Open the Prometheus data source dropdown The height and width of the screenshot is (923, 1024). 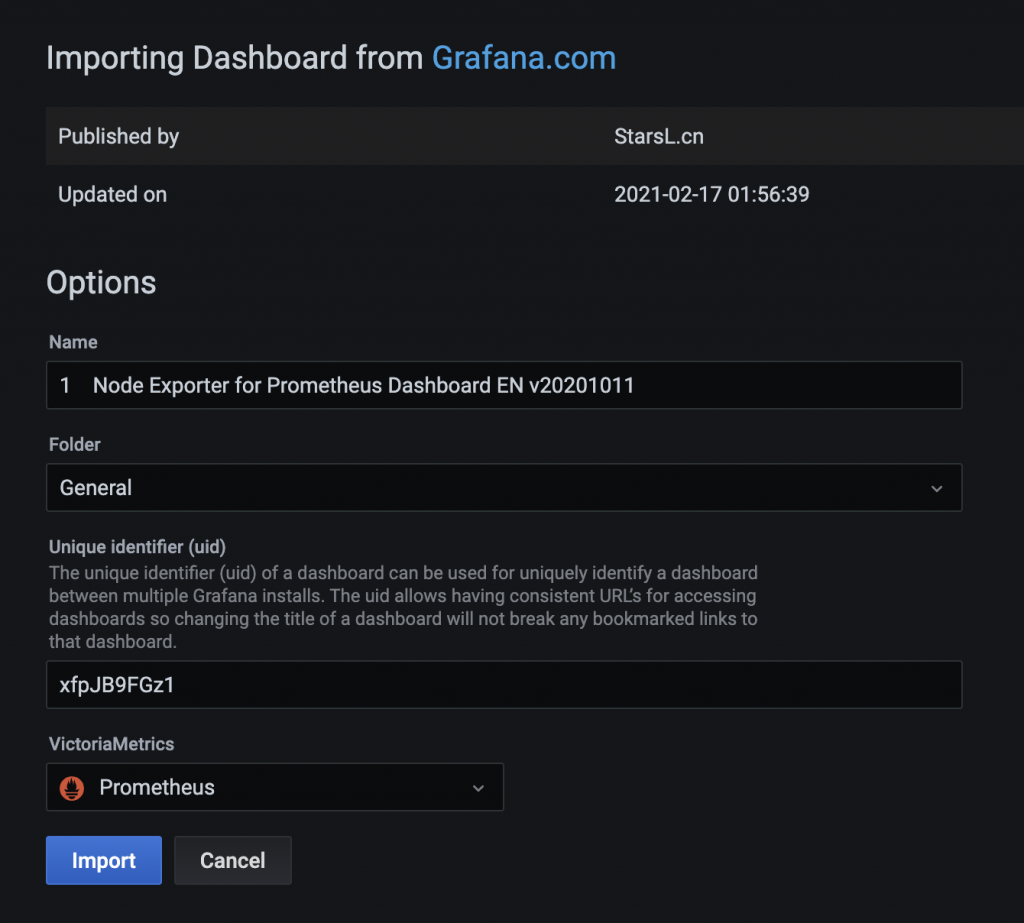point(275,787)
